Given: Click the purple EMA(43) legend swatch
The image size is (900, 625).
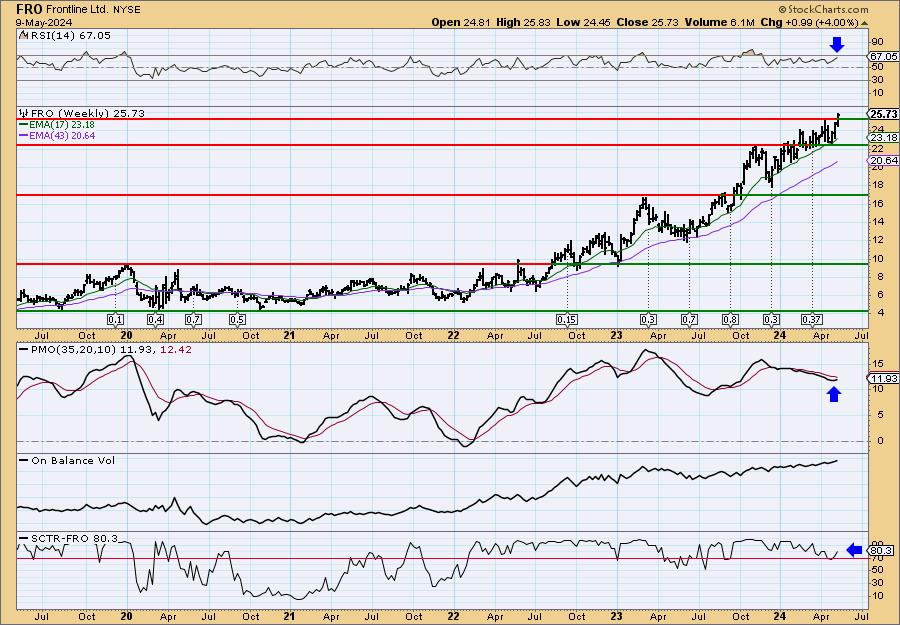Looking at the screenshot, I should coord(24,136).
